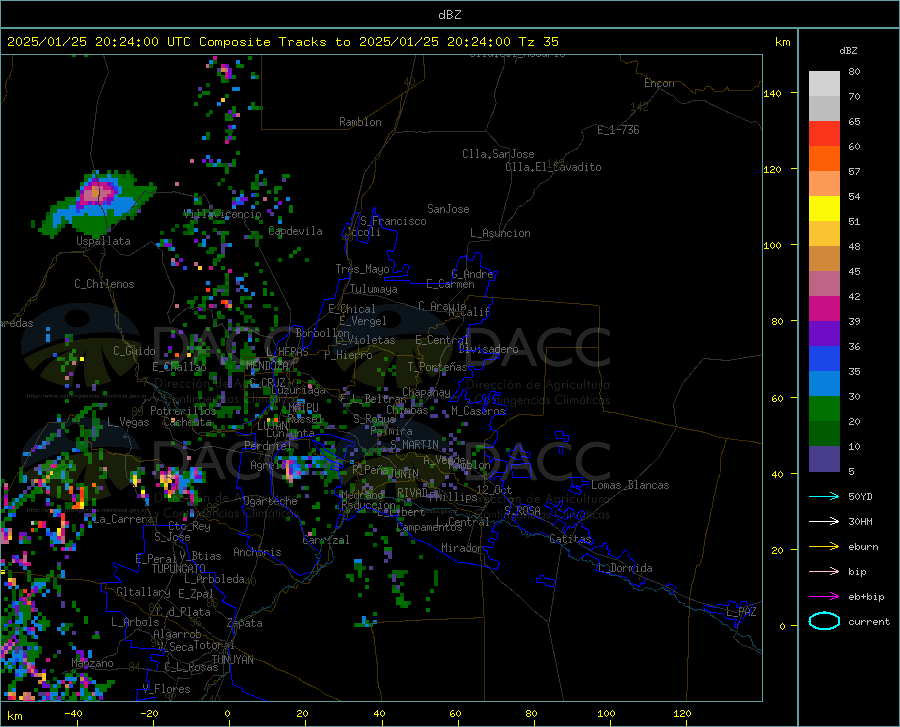Click the cyan 50YD arrow icon
Viewport: 900px width, 727px height.
coord(824,496)
